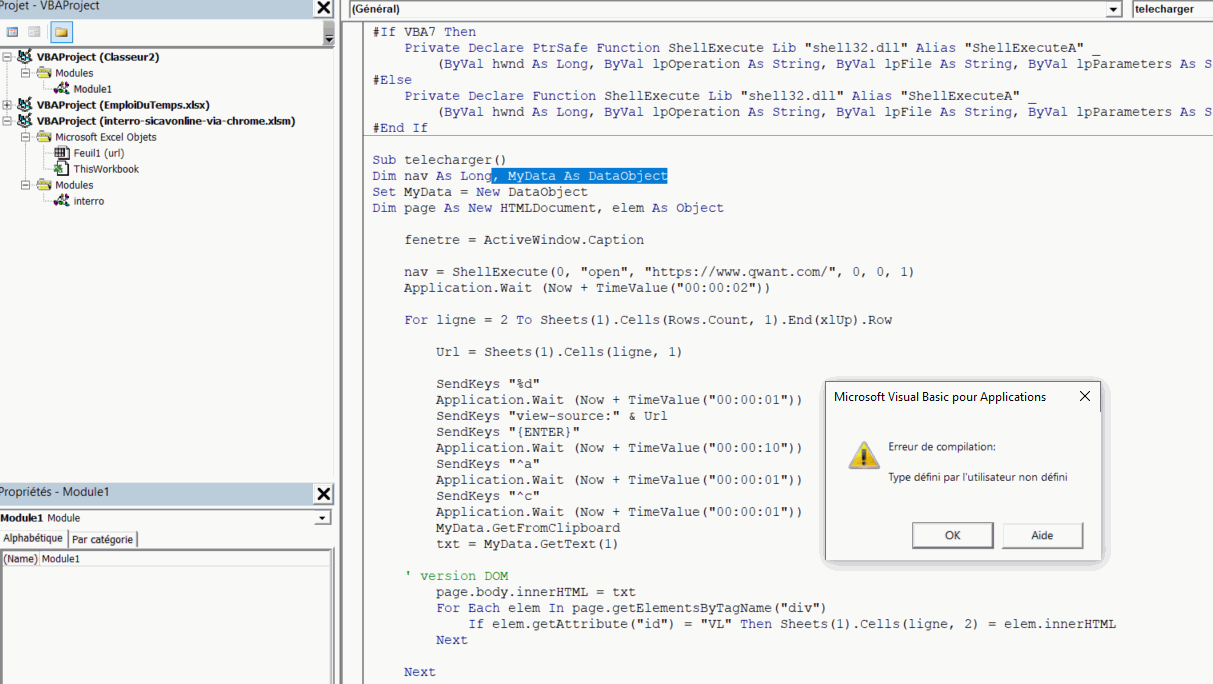The image size is (1213, 684).
Task: Click the '#Else' directive line
Action: [x=392, y=80]
